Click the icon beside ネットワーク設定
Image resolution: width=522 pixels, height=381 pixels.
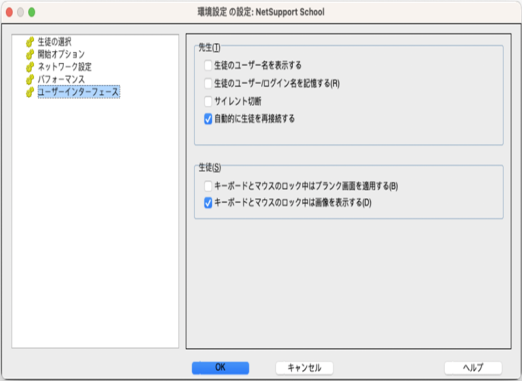click(30, 67)
